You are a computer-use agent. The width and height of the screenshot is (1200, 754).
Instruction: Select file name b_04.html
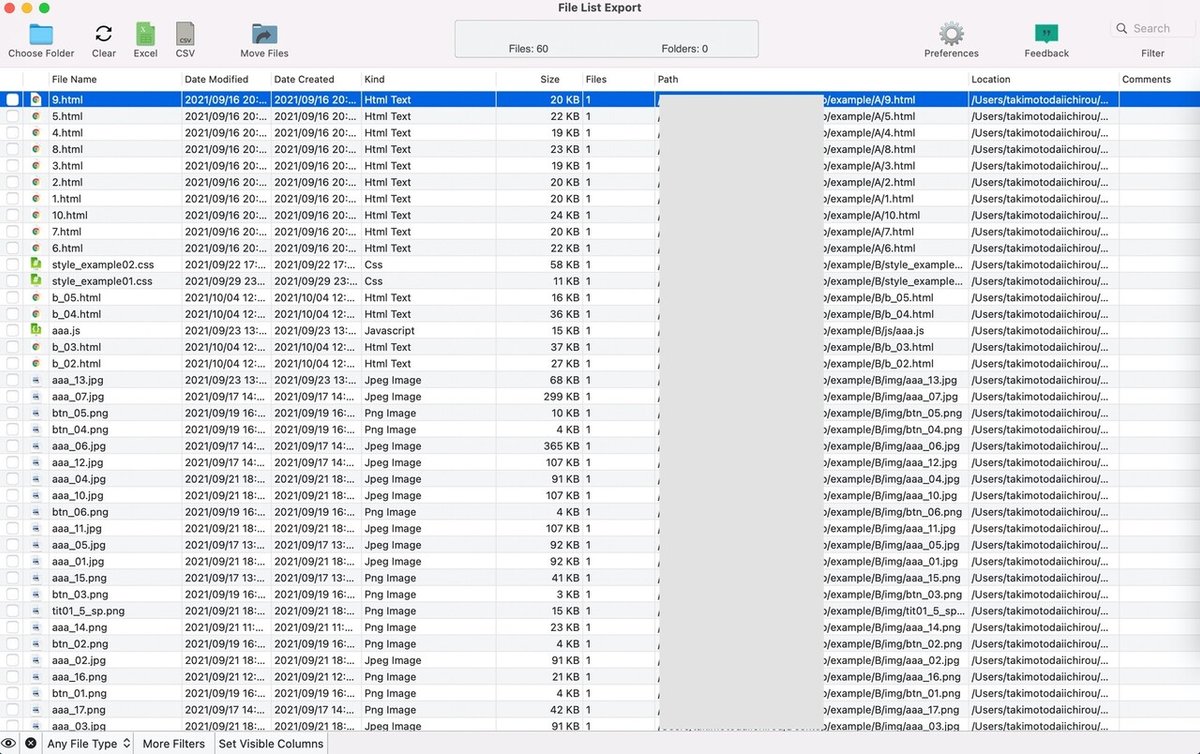(x=76, y=314)
